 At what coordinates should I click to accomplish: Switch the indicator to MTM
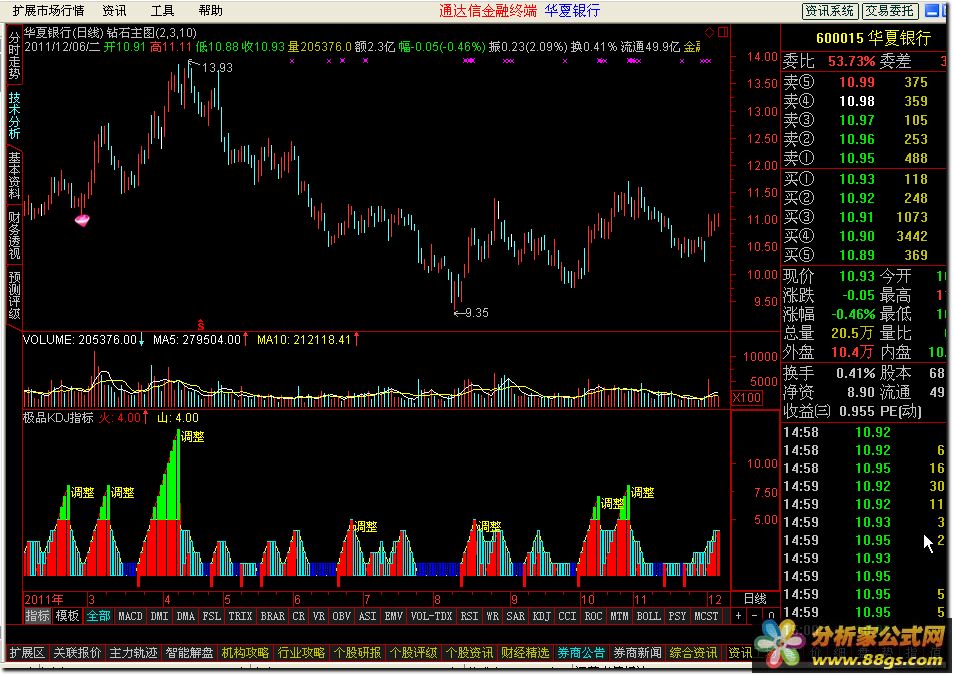(x=619, y=616)
